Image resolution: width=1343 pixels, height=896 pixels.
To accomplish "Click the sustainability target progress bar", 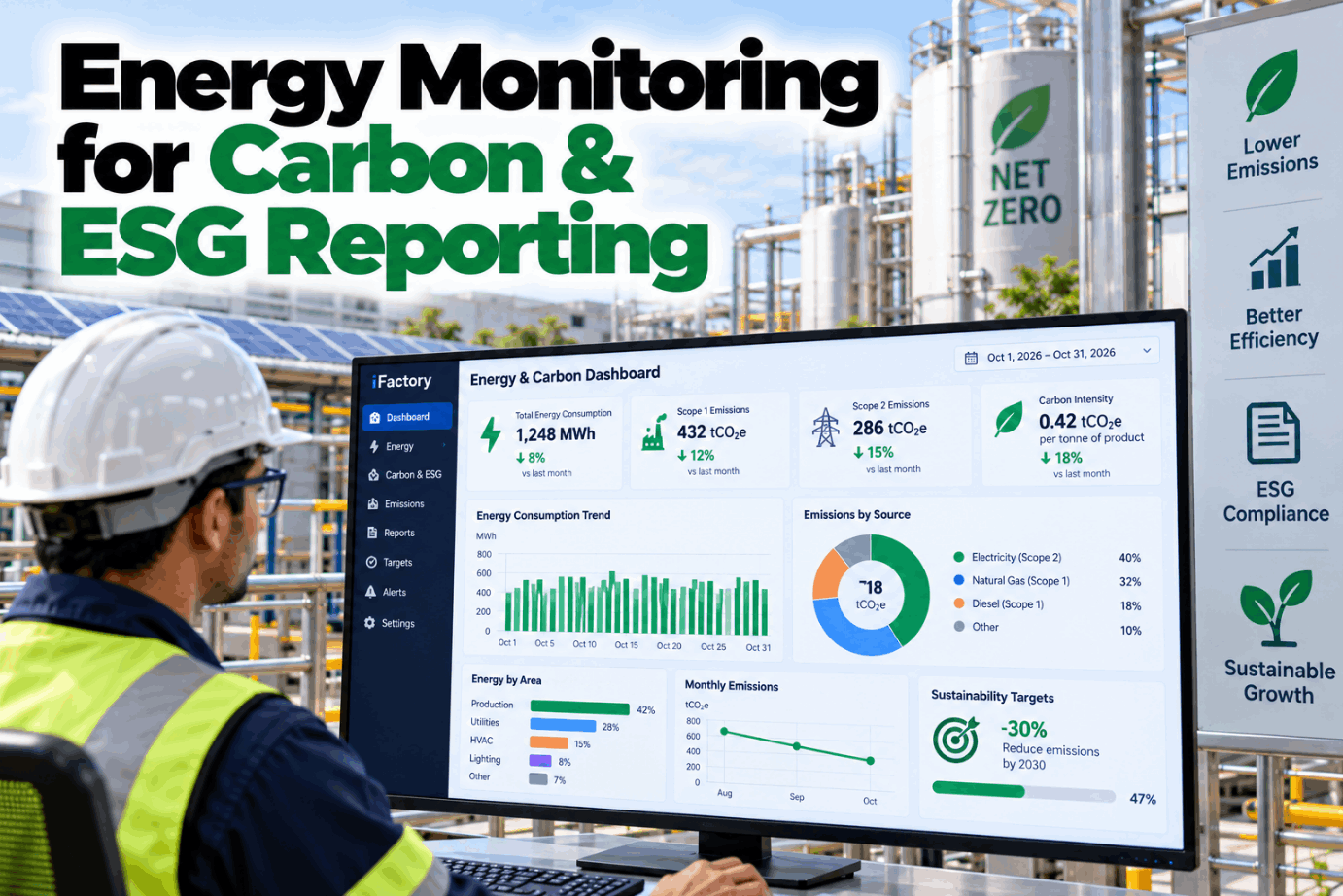I will [x=1023, y=792].
